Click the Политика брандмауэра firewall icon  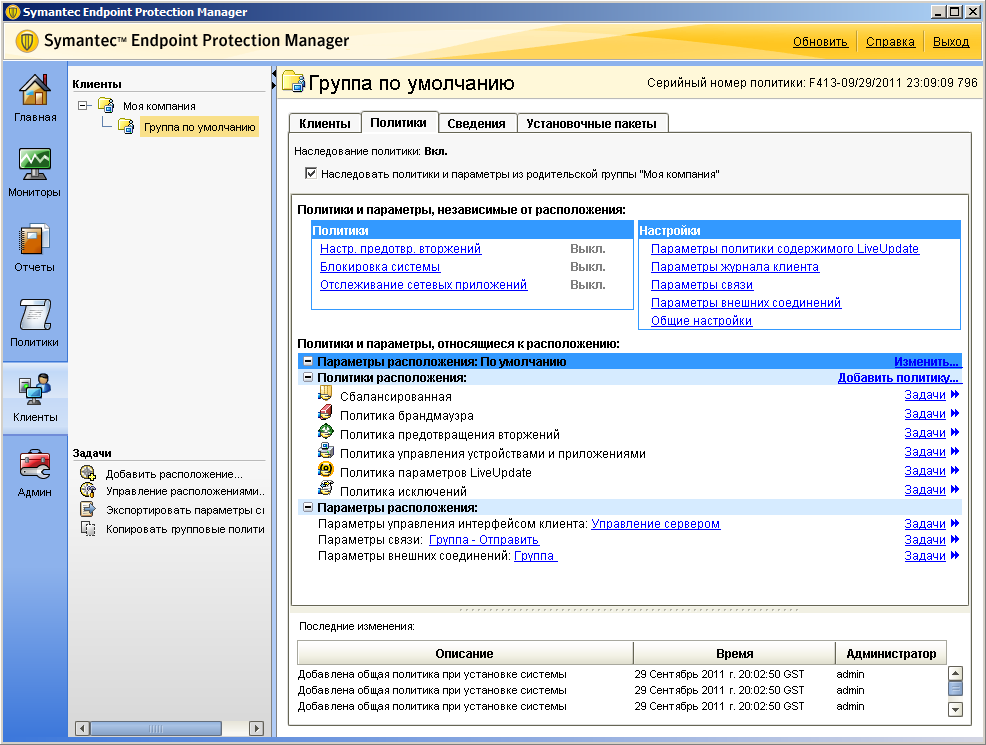(x=325, y=414)
